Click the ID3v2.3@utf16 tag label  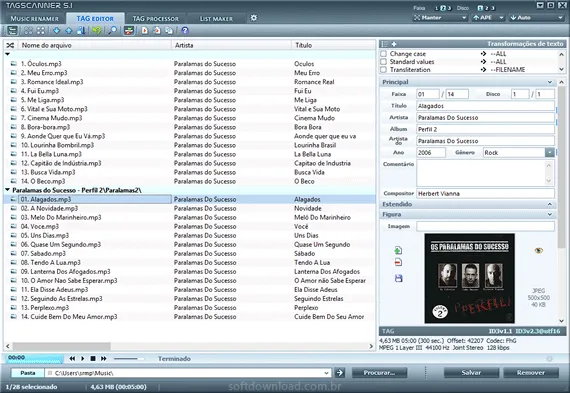(x=538, y=331)
